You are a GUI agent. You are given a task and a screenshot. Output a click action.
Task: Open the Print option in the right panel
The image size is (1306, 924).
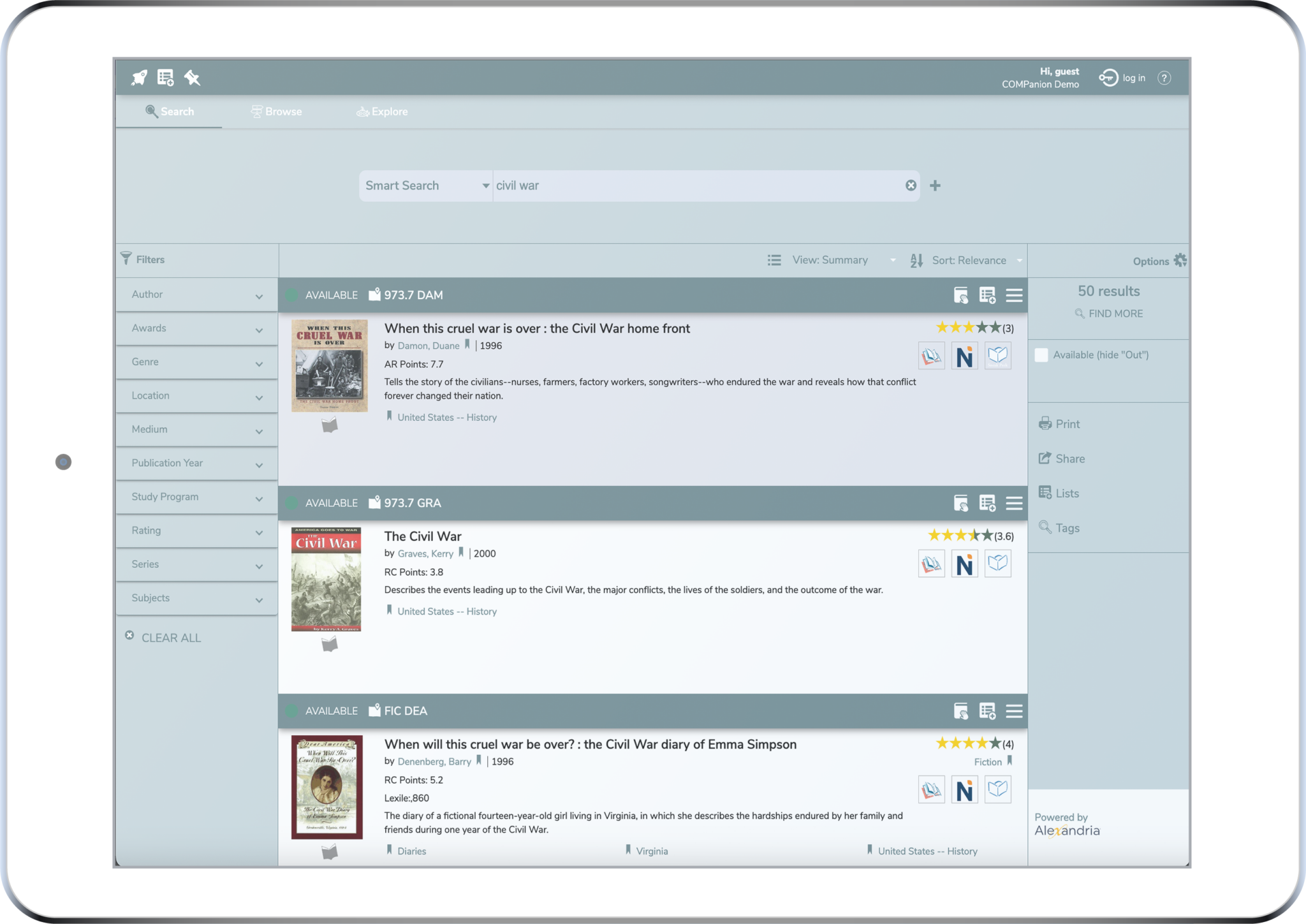1068,423
